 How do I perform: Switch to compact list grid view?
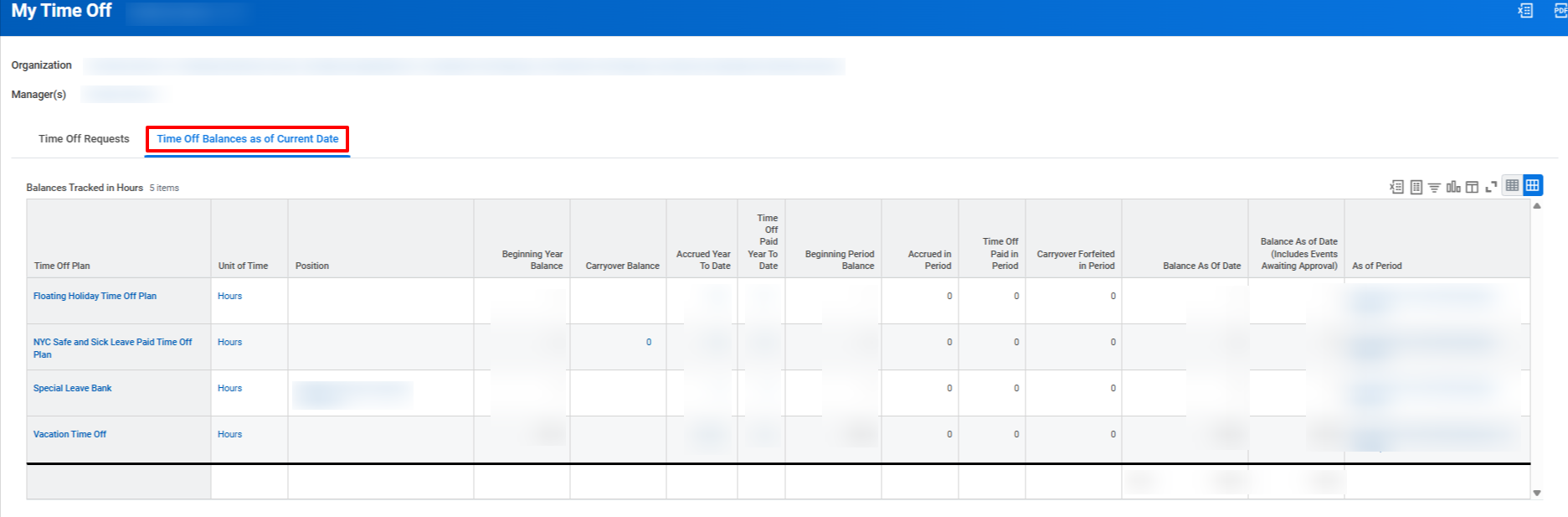click(x=1512, y=185)
